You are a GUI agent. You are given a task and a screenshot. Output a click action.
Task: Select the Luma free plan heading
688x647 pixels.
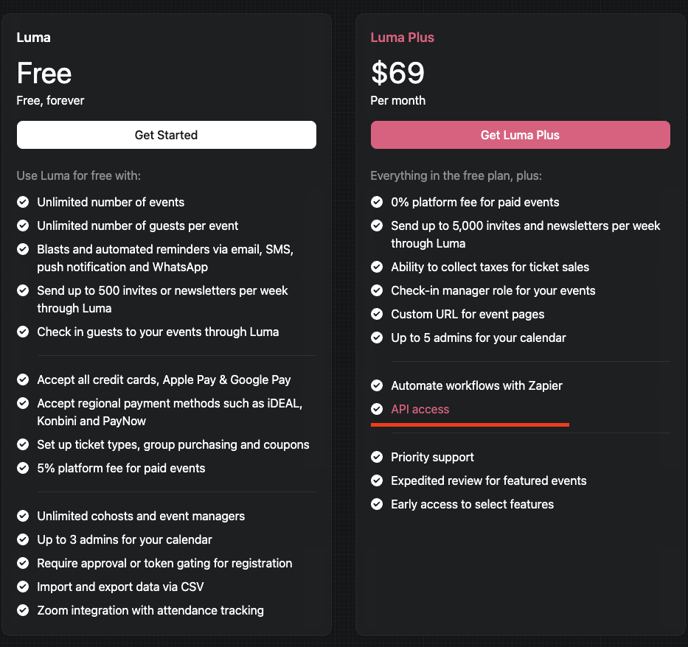pos(33,37)
